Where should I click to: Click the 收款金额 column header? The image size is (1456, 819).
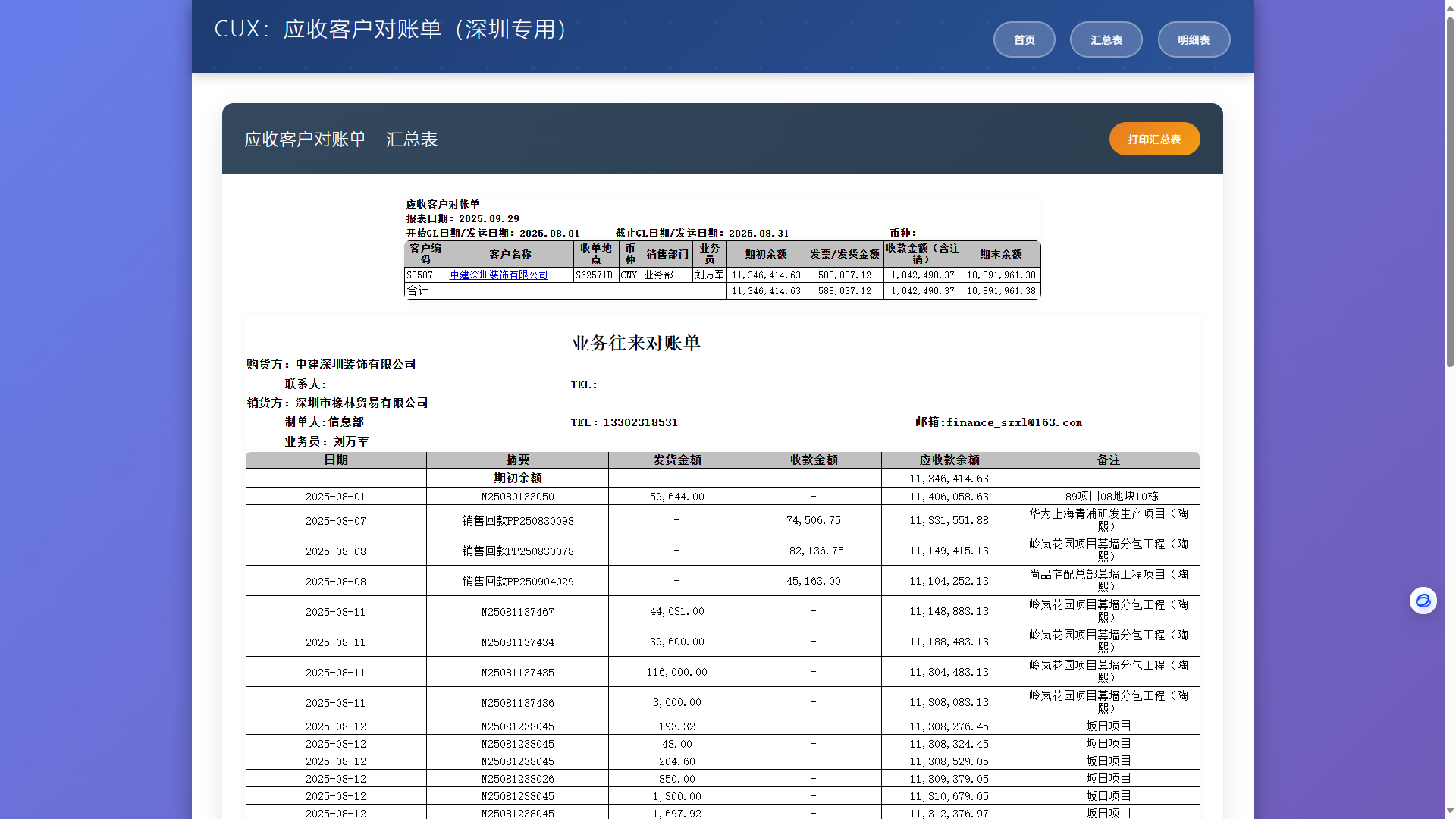click(x=813, y=460)
